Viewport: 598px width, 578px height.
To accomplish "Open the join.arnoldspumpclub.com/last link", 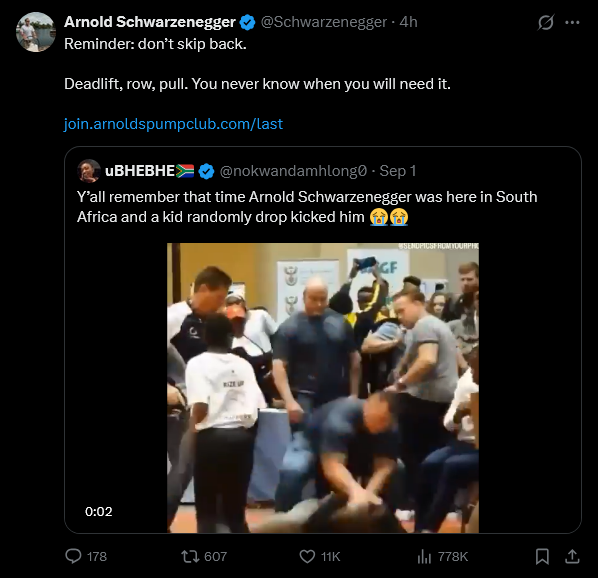I will click(x=173, y=124).
